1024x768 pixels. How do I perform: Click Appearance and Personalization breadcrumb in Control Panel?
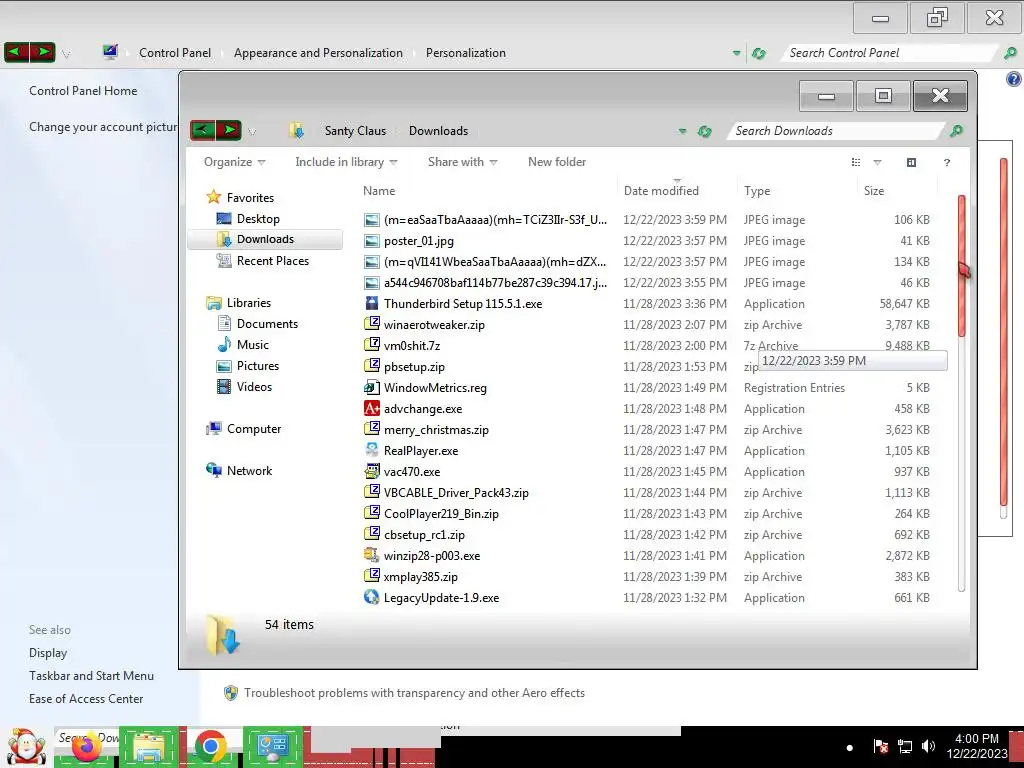pyautogui.click(x=318, y=53)
